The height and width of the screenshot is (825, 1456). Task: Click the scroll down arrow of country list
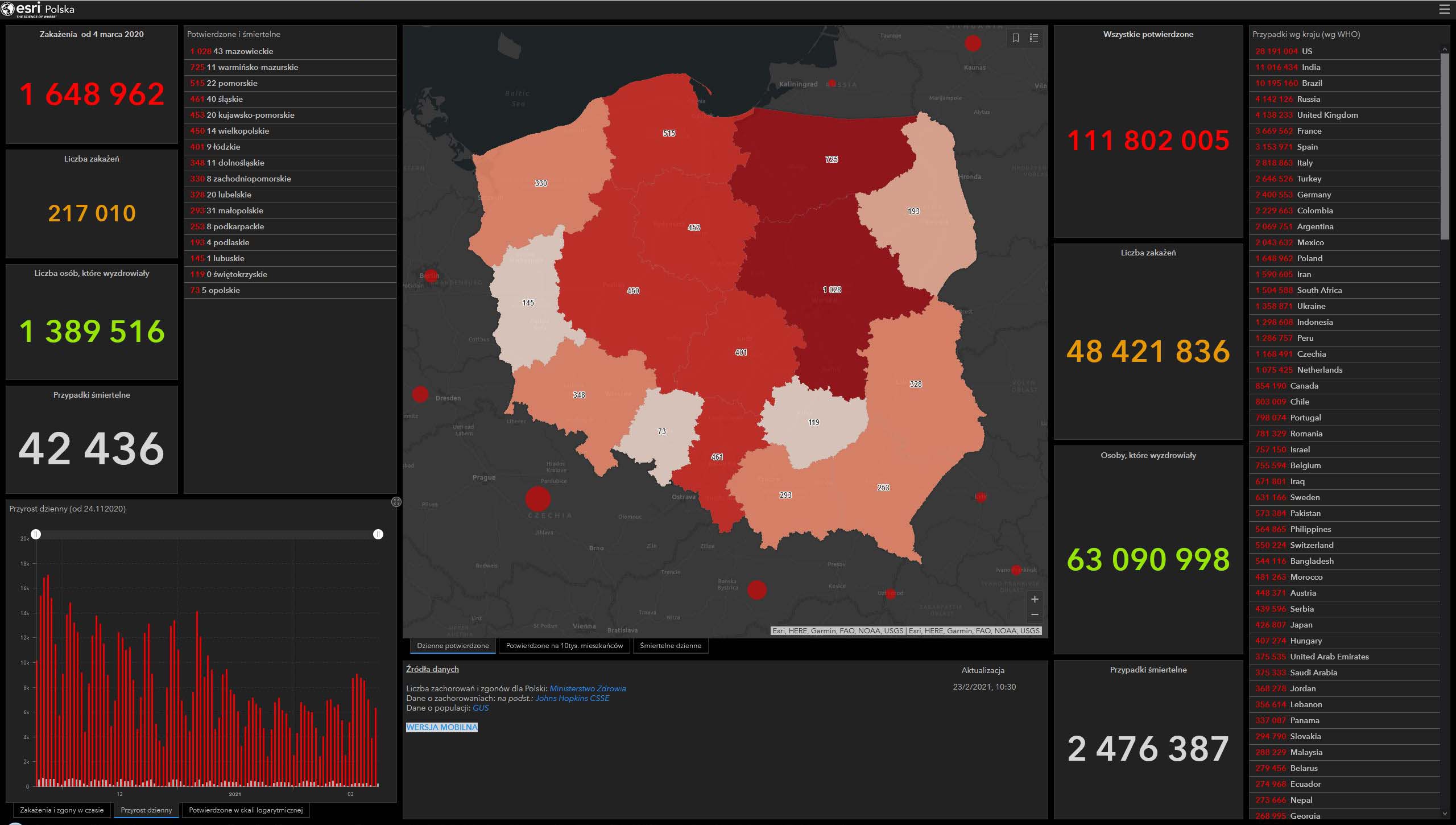pos(1445,813)
